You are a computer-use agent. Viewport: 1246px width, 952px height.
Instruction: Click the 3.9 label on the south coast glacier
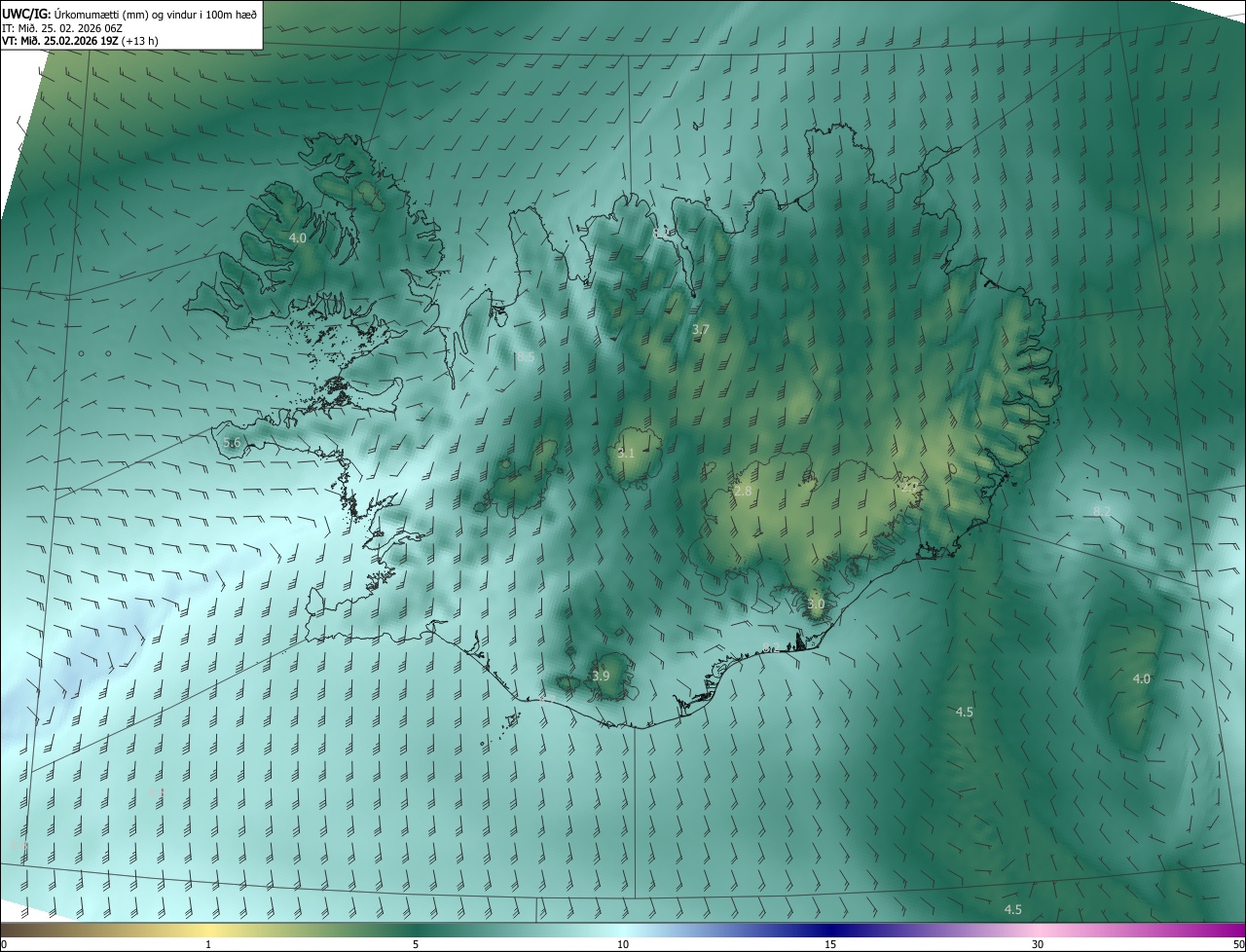601,676
